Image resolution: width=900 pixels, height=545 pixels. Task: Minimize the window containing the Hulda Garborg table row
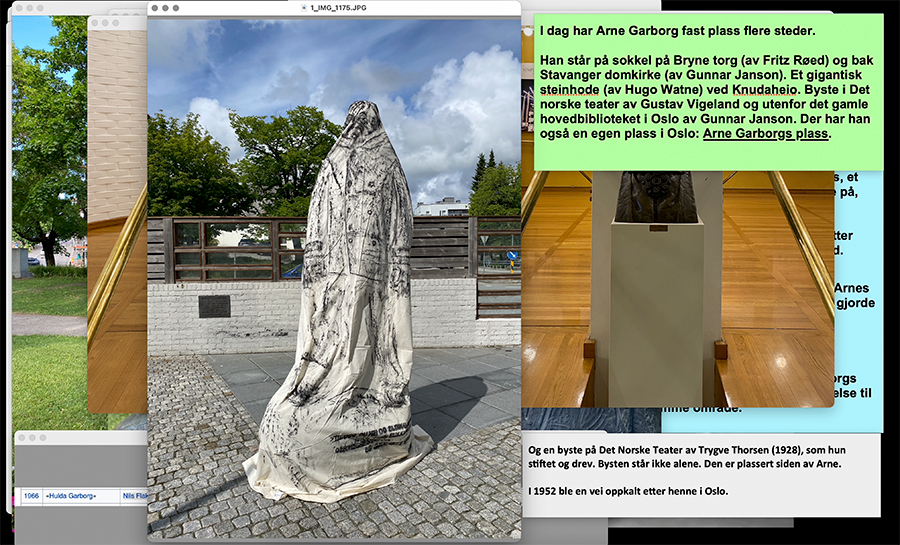point(32,438)
